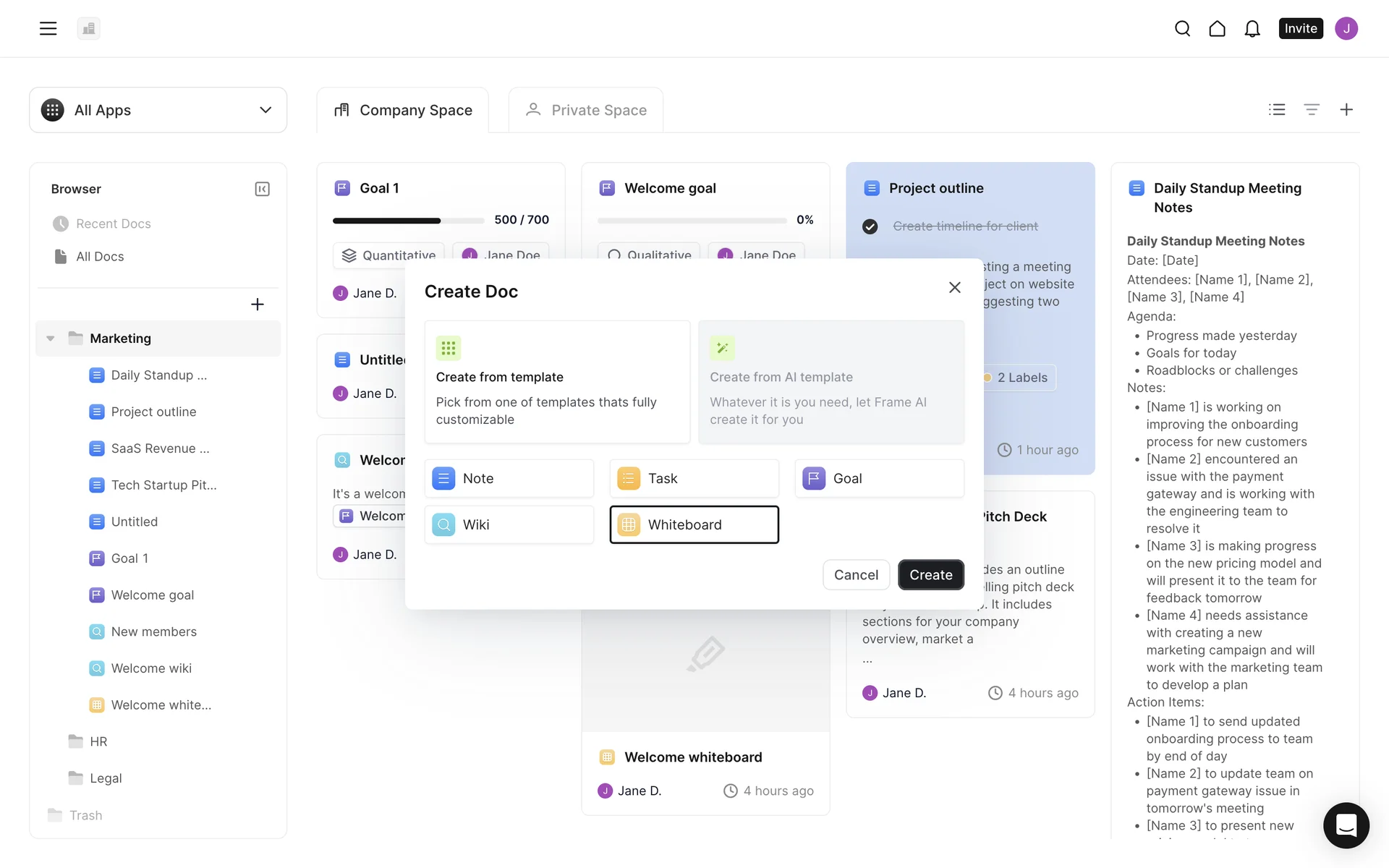
Task: Switch to Private Space tab
Action: pos(586,110)
